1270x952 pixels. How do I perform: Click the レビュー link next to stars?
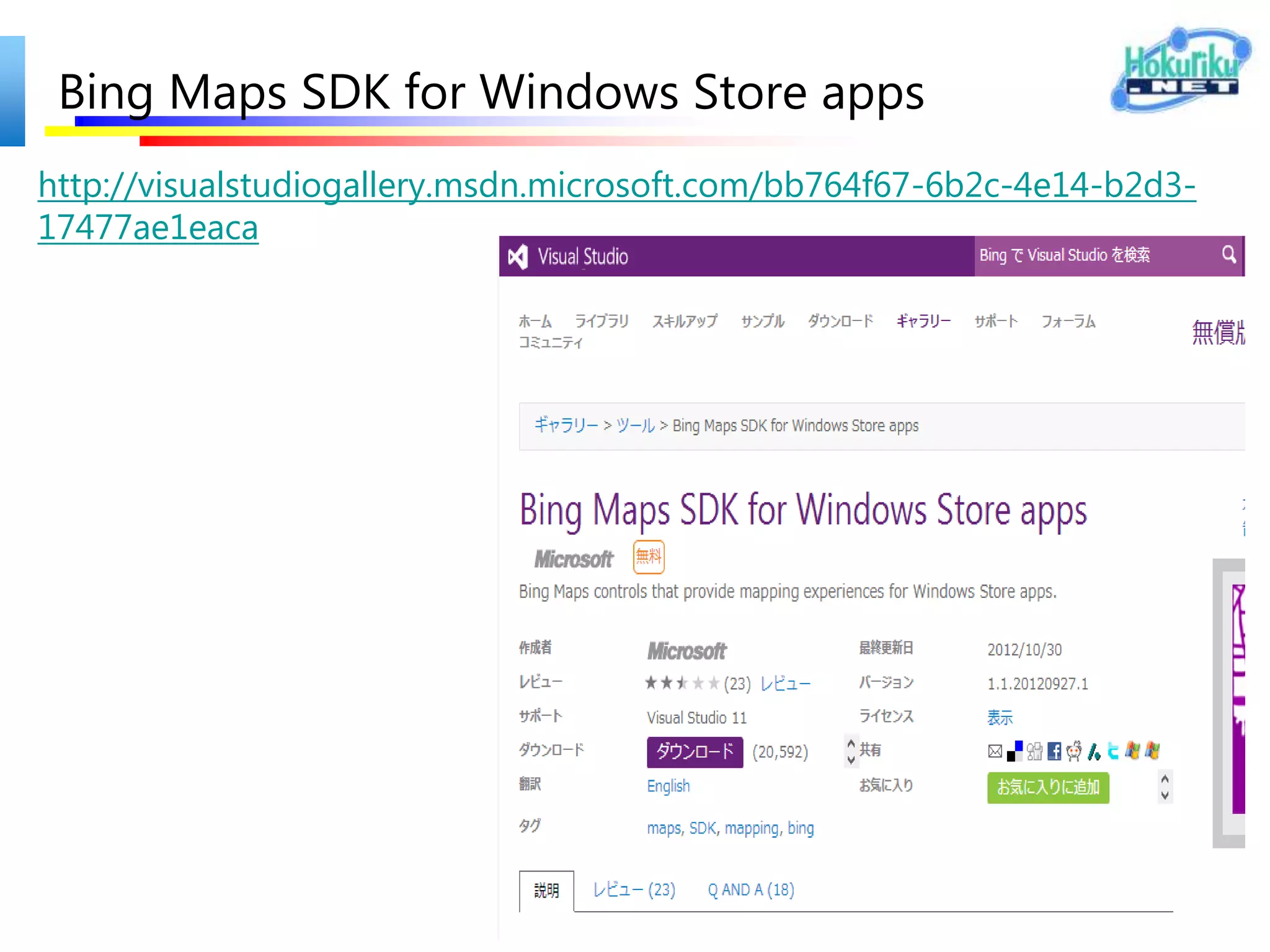tap(785, 684)
